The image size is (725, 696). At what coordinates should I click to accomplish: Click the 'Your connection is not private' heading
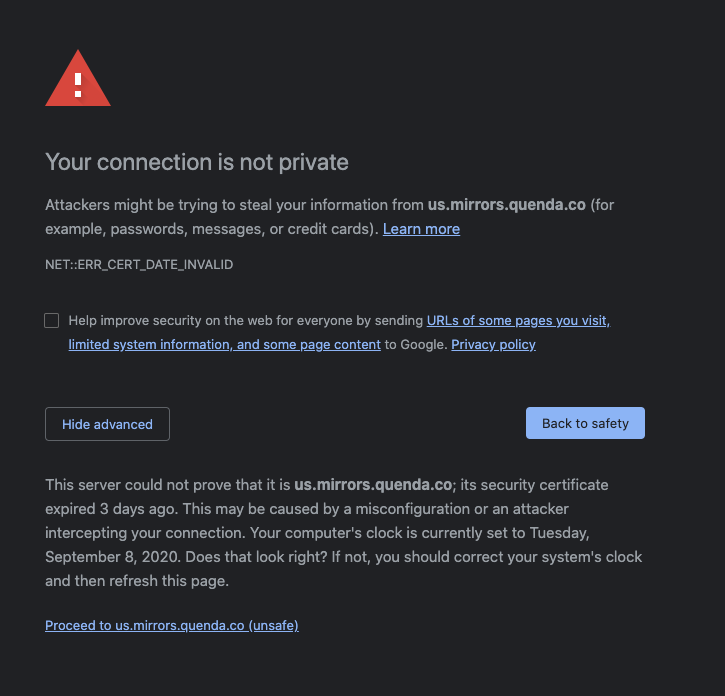197,162
